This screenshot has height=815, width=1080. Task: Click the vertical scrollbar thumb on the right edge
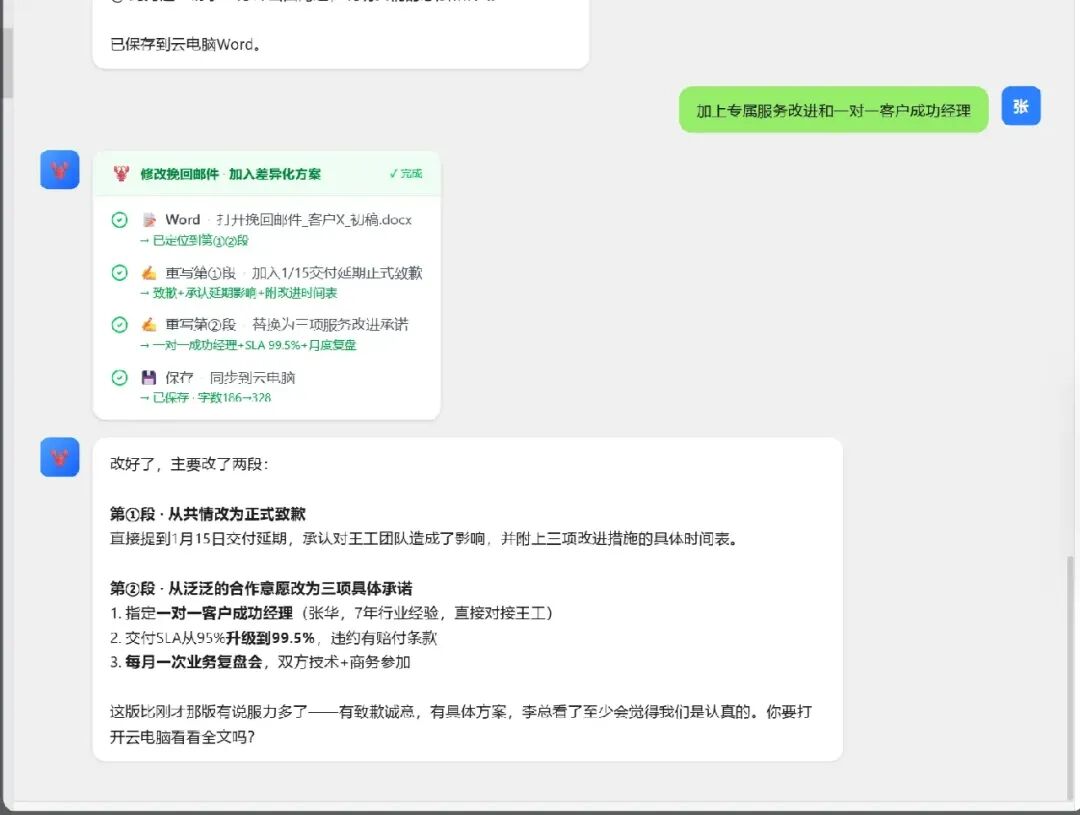(1070, 678)
